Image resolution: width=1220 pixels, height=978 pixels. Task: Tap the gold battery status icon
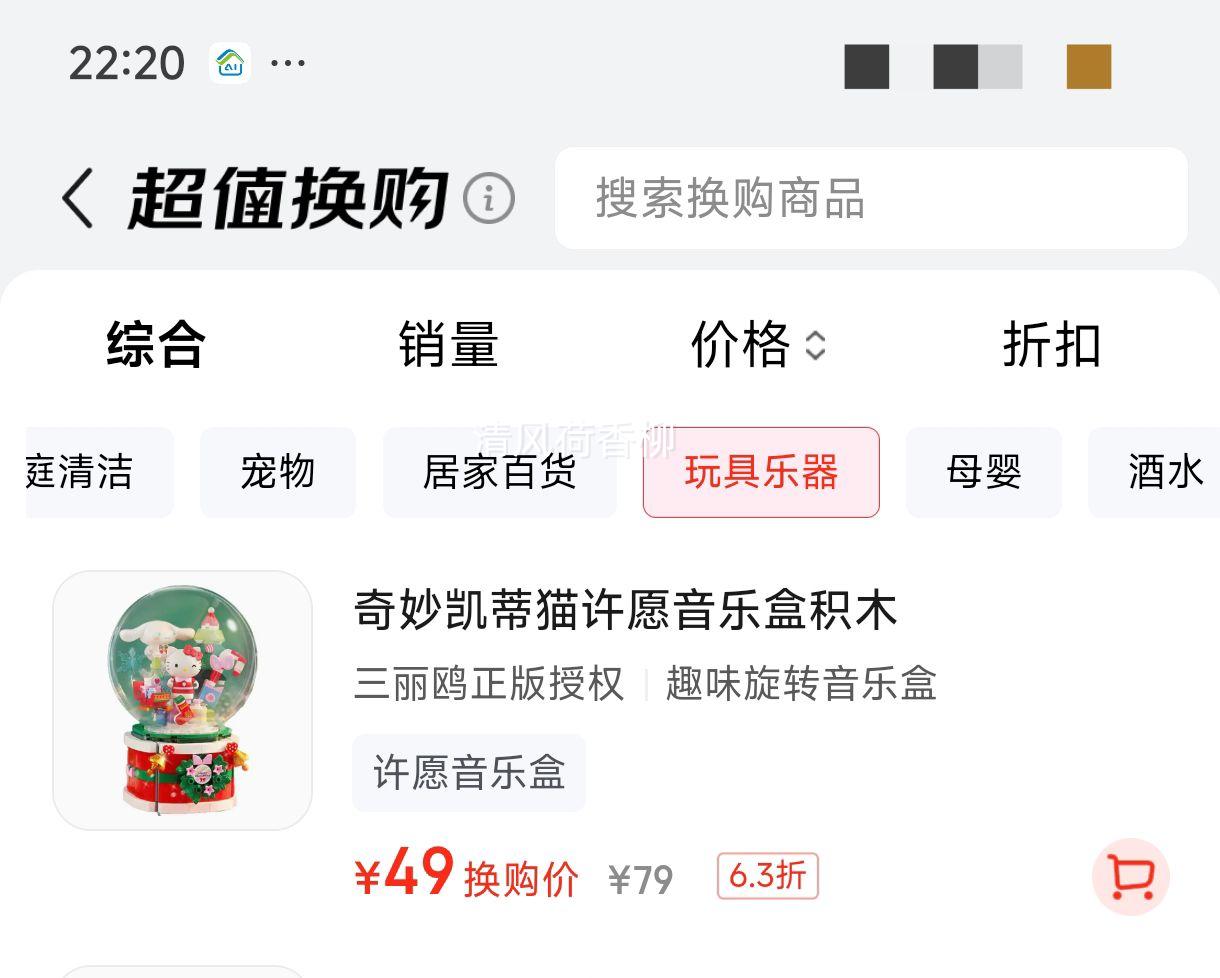click(1089, 67)
